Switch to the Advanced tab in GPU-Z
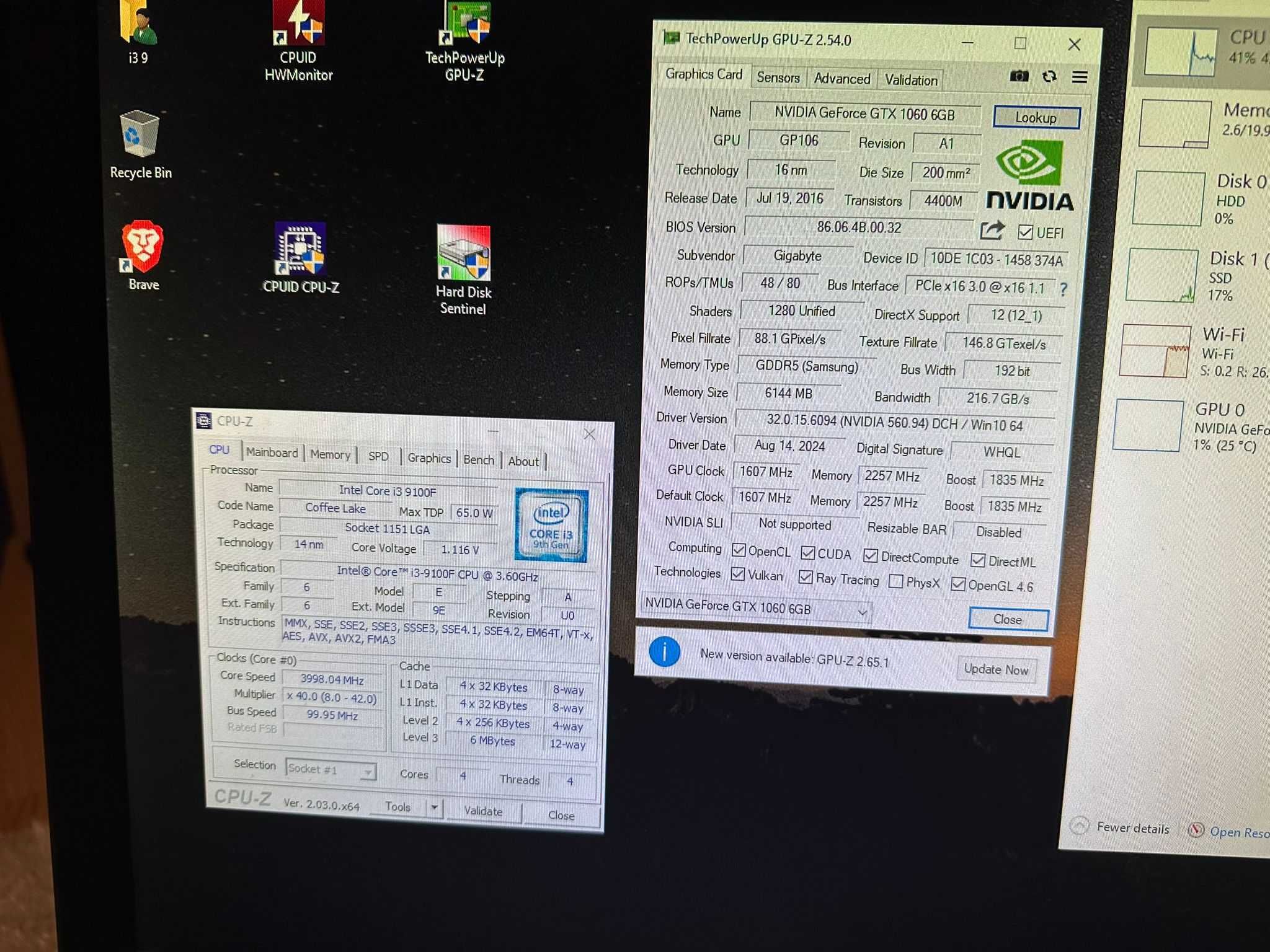Screen dimensions: 1270x952 tap(842, 79)
